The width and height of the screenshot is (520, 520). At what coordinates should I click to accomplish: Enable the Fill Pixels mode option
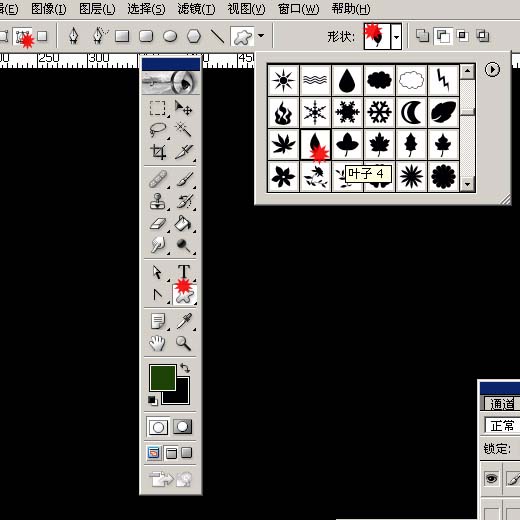(42, 36)
